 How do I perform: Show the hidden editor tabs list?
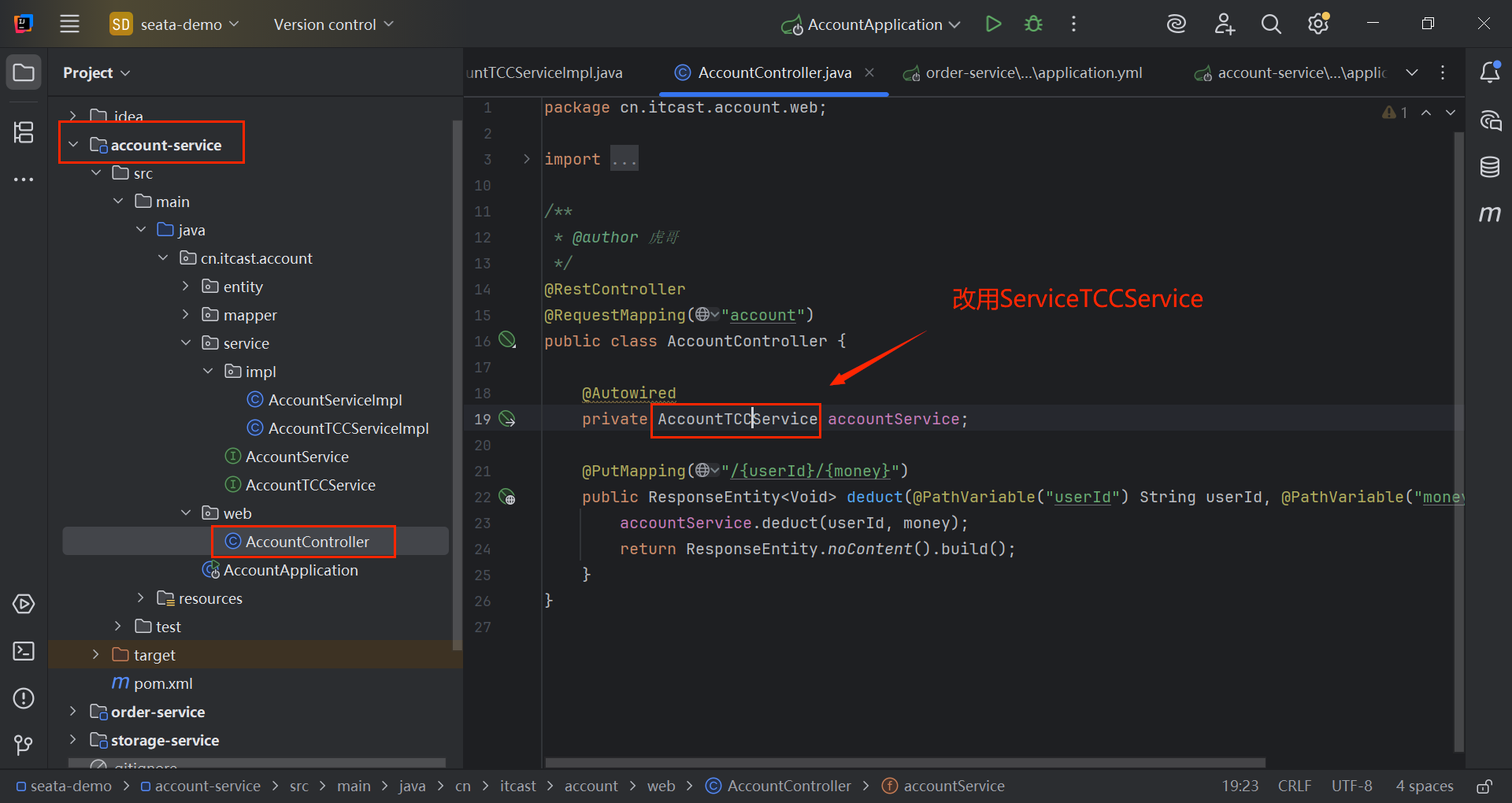point(1412,72)
